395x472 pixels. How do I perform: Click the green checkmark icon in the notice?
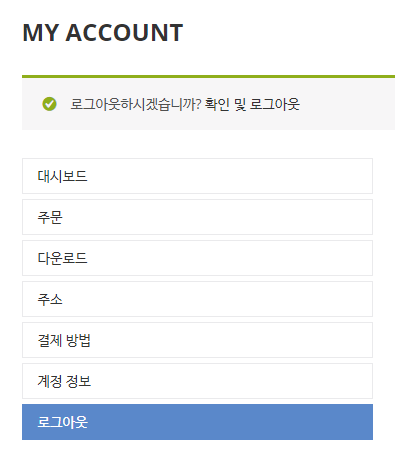(x=49, y=104)
